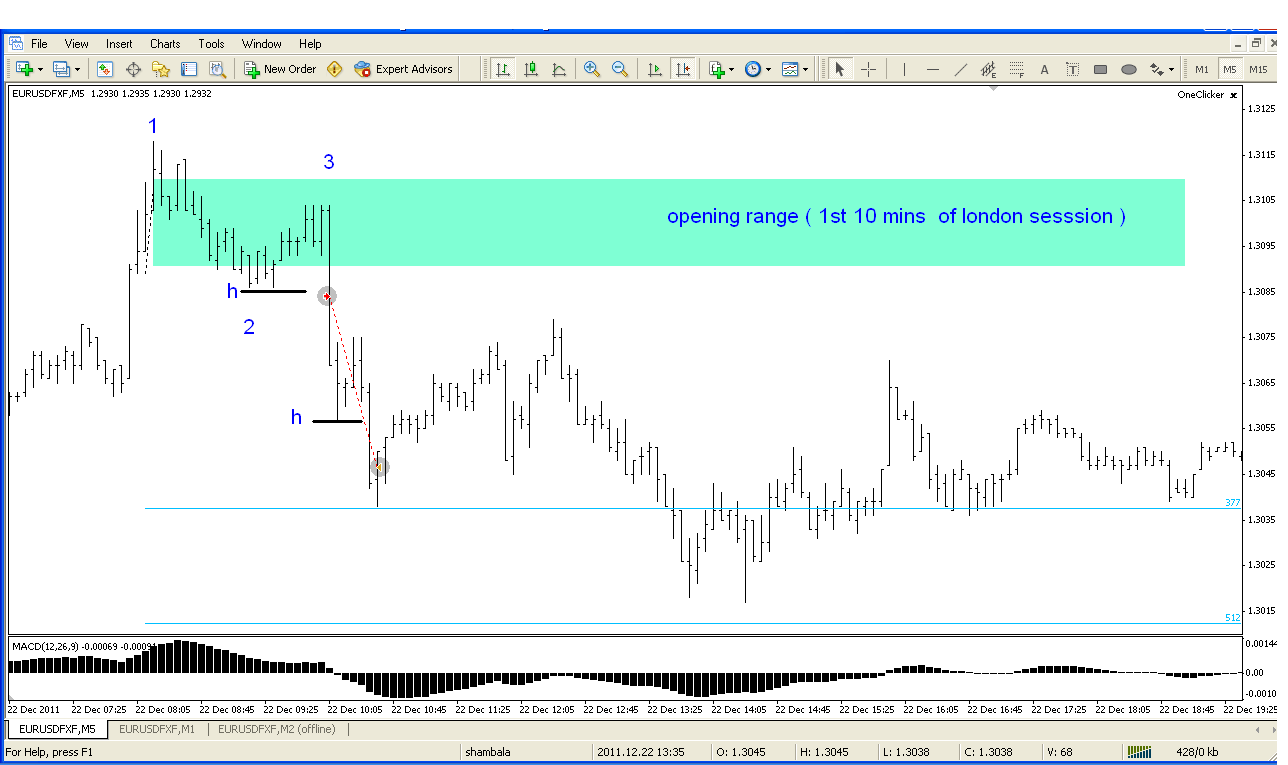Click the OneClicker expert label
This screenshot has width=1288, height=765.
pyautogui.click(x=1200, y=94)
